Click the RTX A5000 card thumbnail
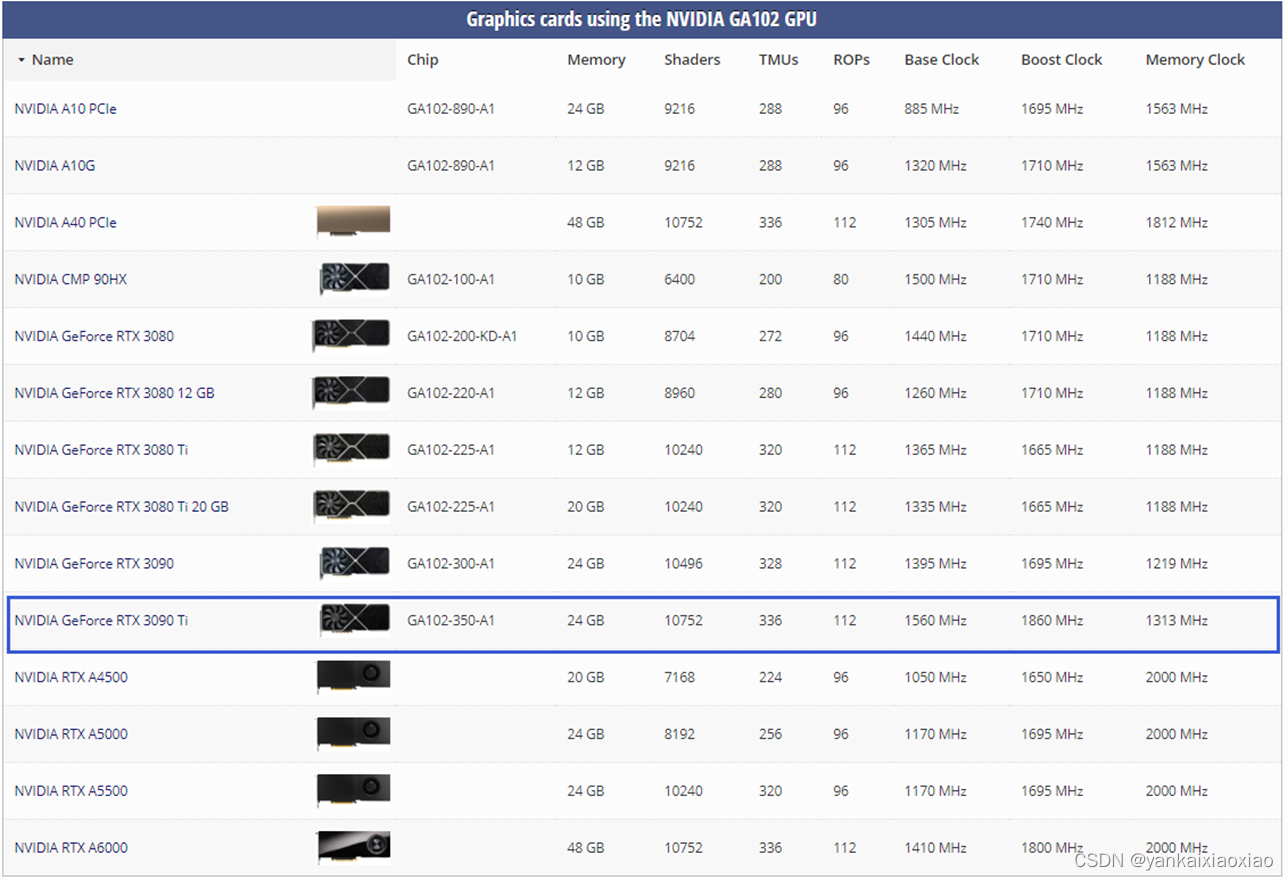The width and height of the screenshot is (1288, 880). [x=353, y=734]
